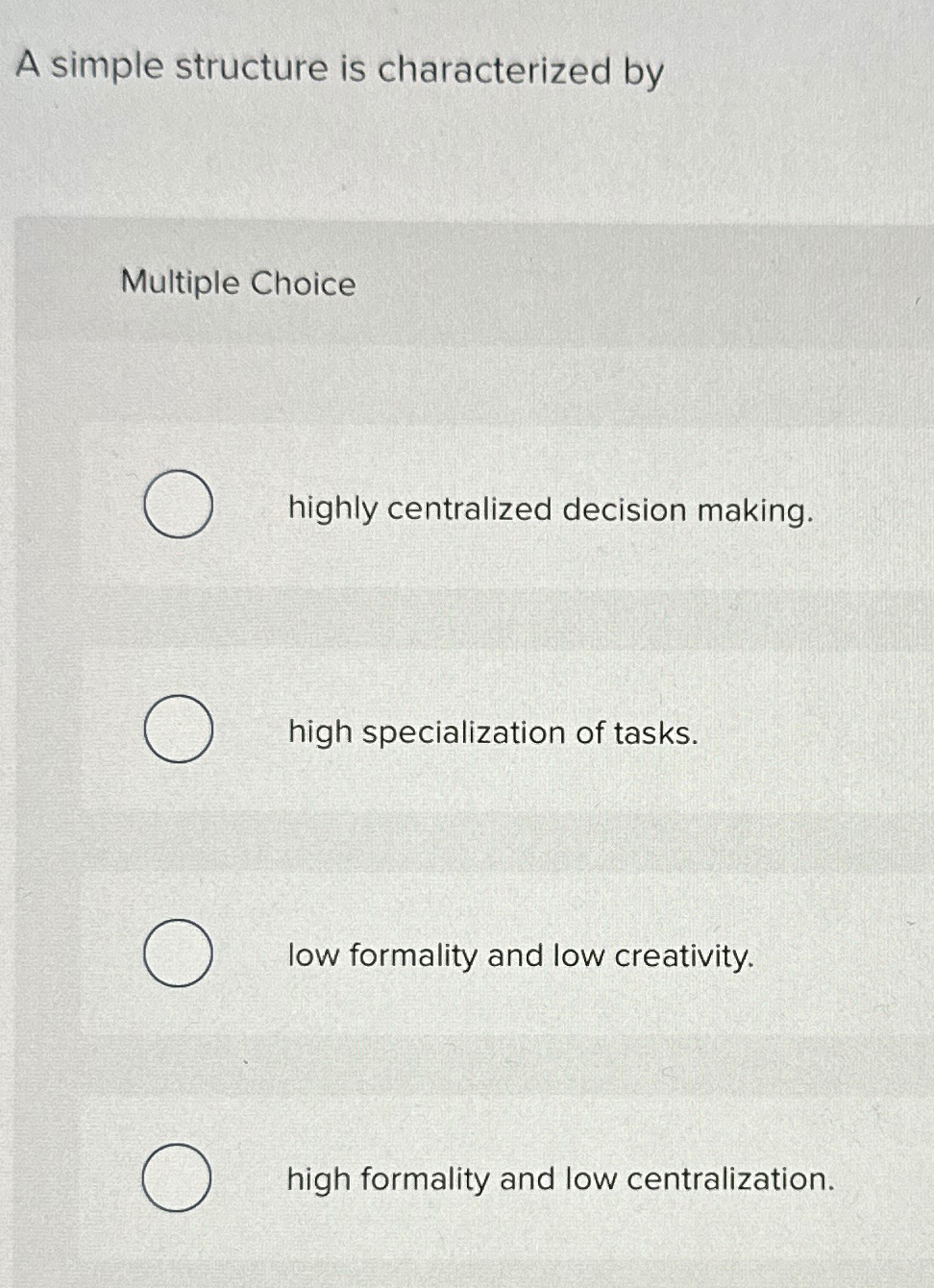Click the answer text 'highly centralized decision making'
Viewport: 934px width, 1288px height.
coord(551,511)
